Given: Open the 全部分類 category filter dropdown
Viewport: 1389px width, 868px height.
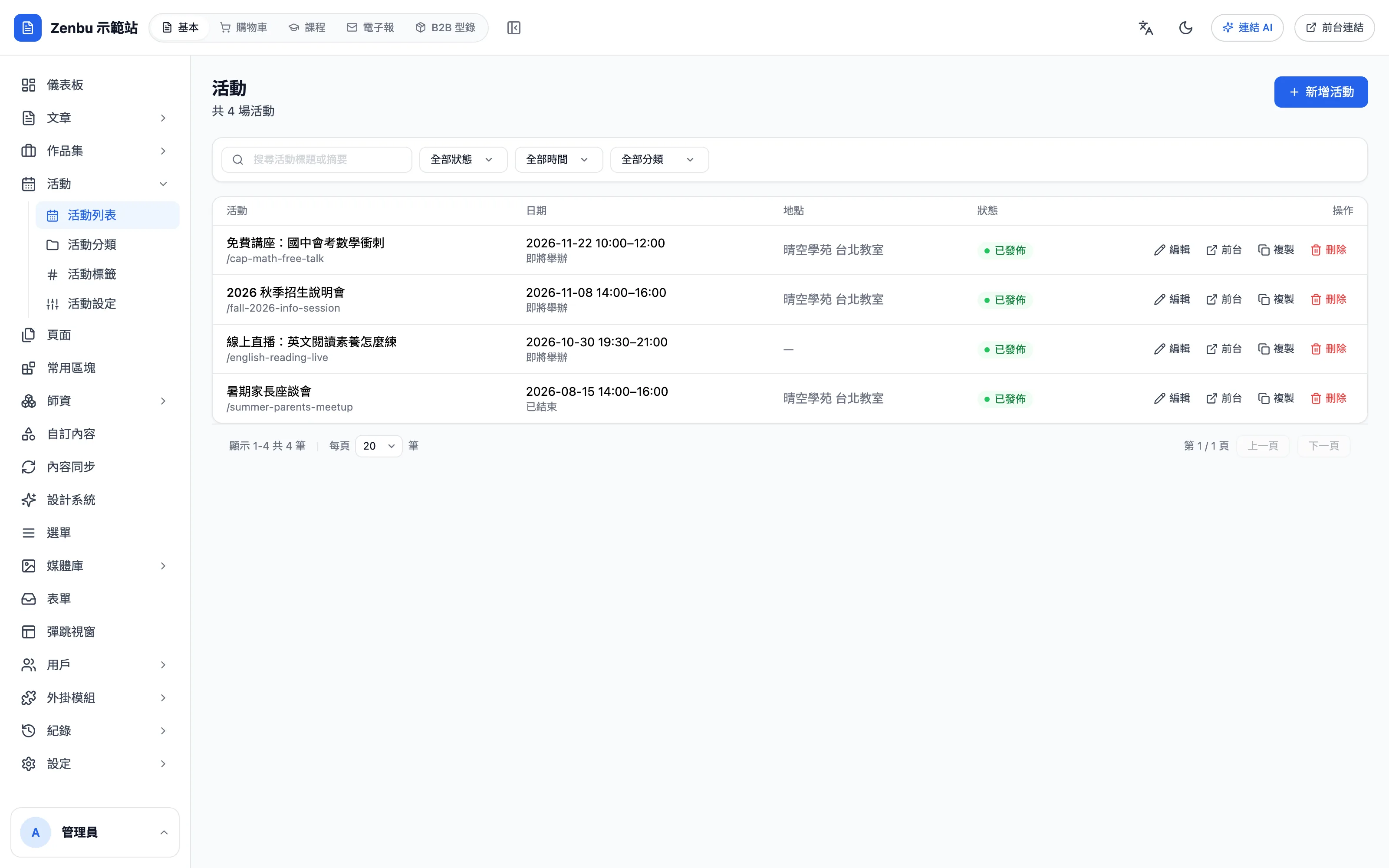Looking at the screenshot, I should pyautogui.click(x=659, y=160).
